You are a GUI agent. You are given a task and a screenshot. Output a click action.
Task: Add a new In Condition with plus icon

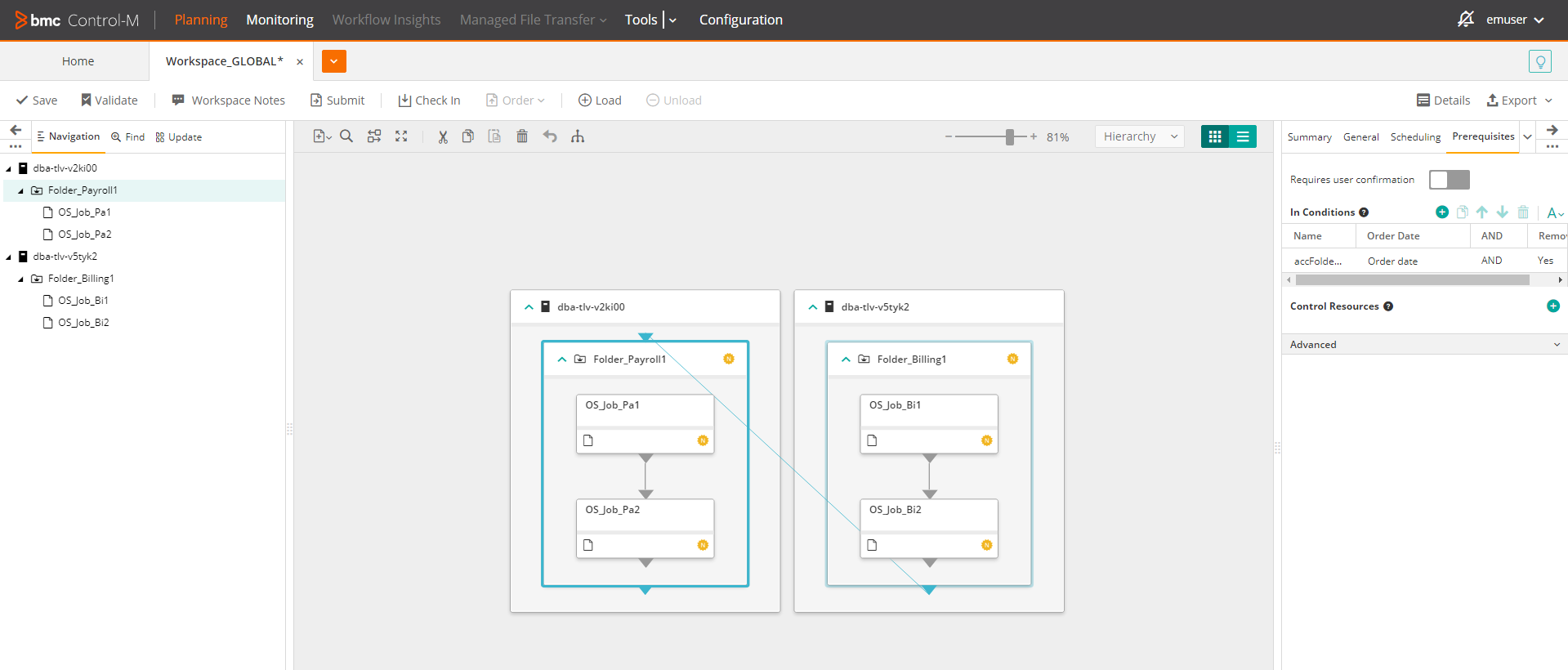(1442, 212)
